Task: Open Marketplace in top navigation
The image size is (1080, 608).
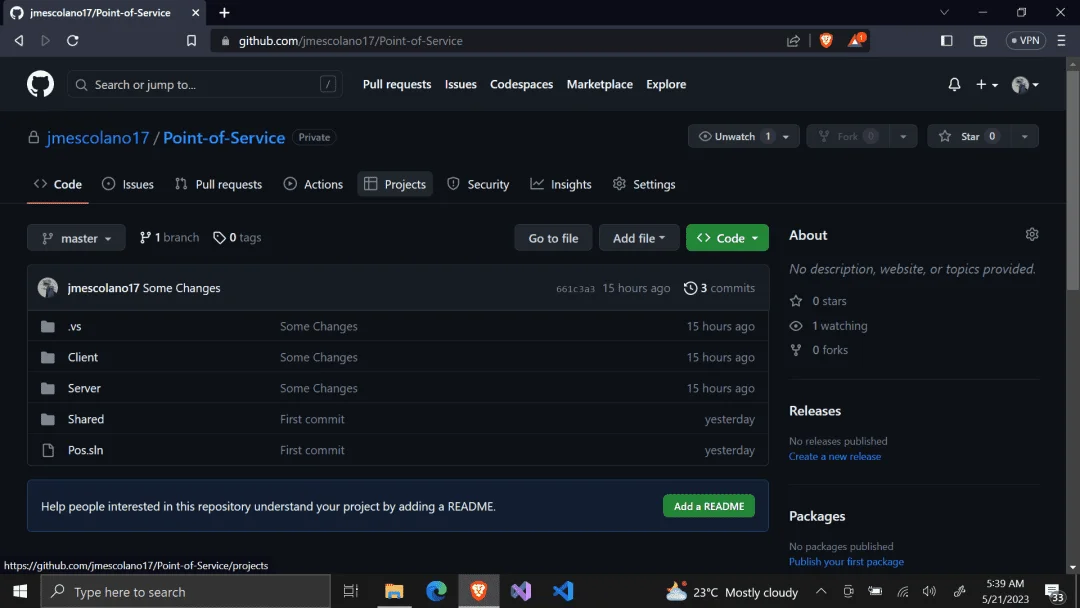Action: (599, 84)
